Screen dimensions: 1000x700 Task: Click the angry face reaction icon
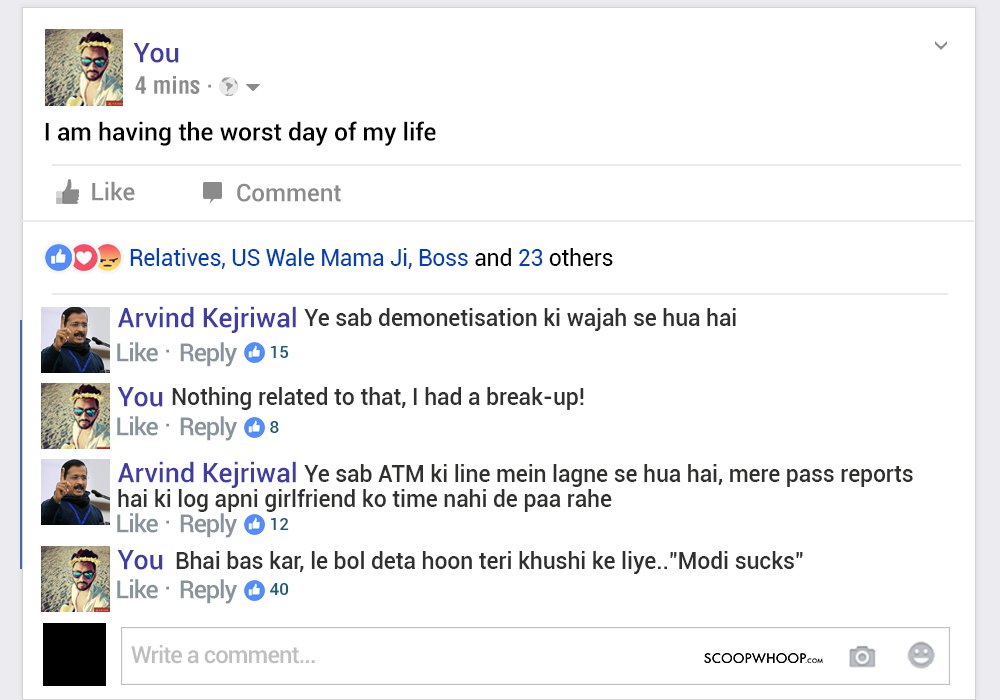pos(108,258)
